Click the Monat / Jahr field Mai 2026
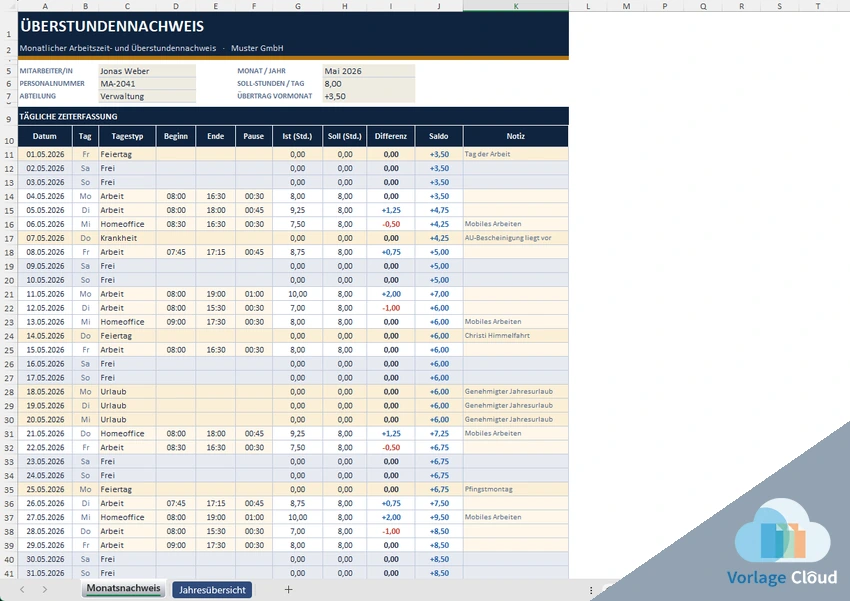 click(369, 71)
